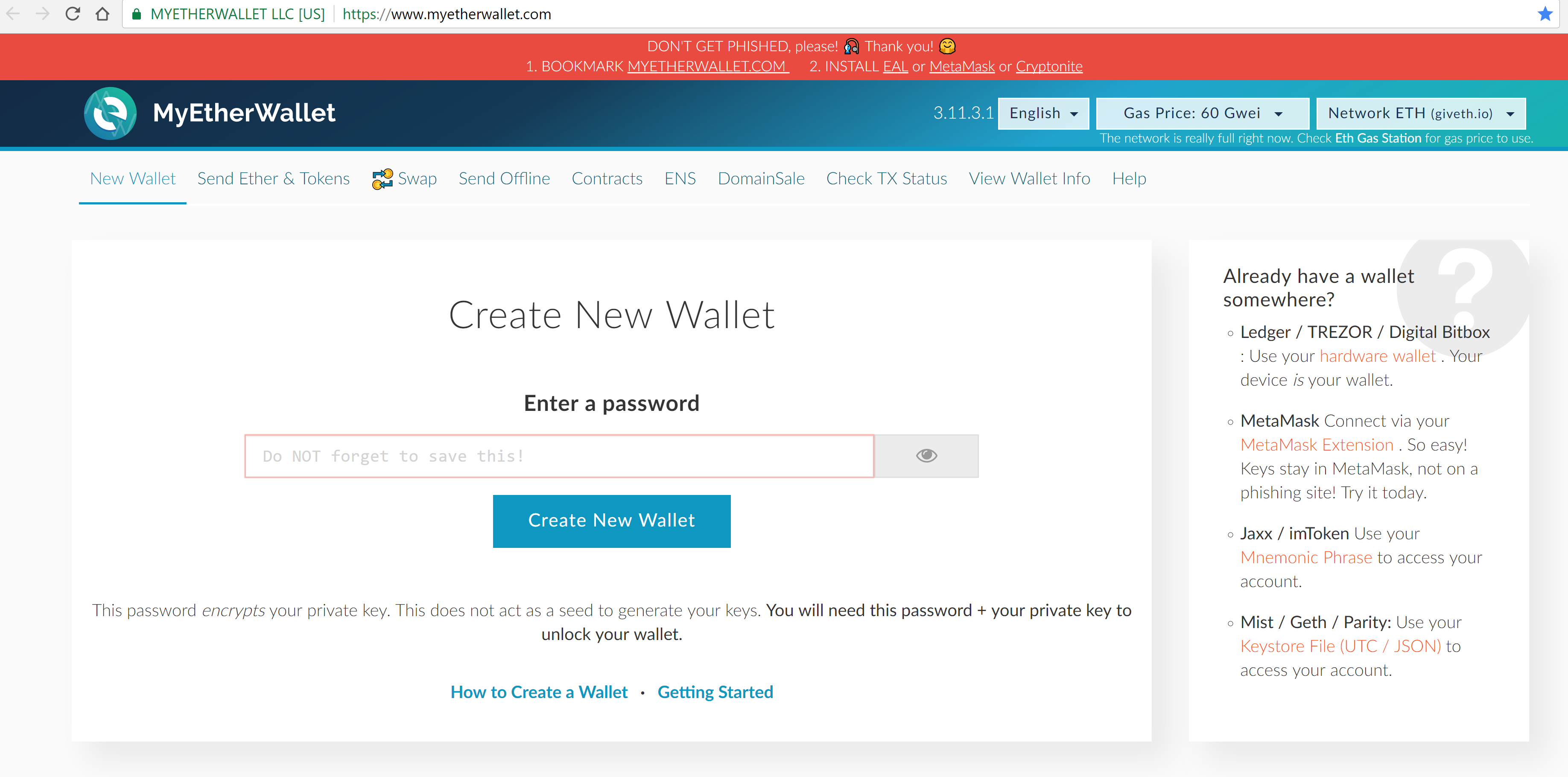Click the bookmark star icon
The width and height of the screenshot is (1568, 777).
[1545, 13]
